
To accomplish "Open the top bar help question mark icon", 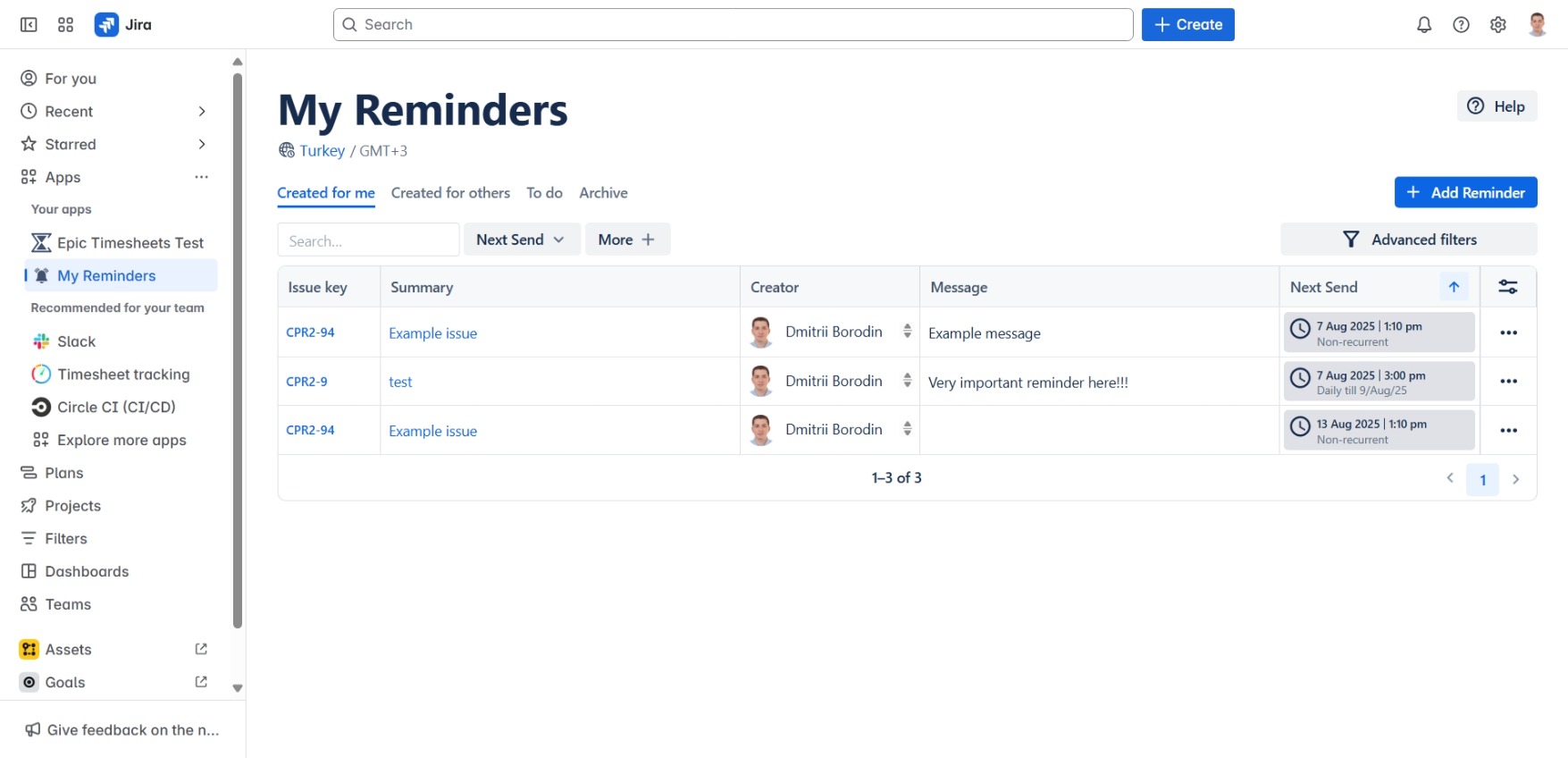I will [1461, 25].
